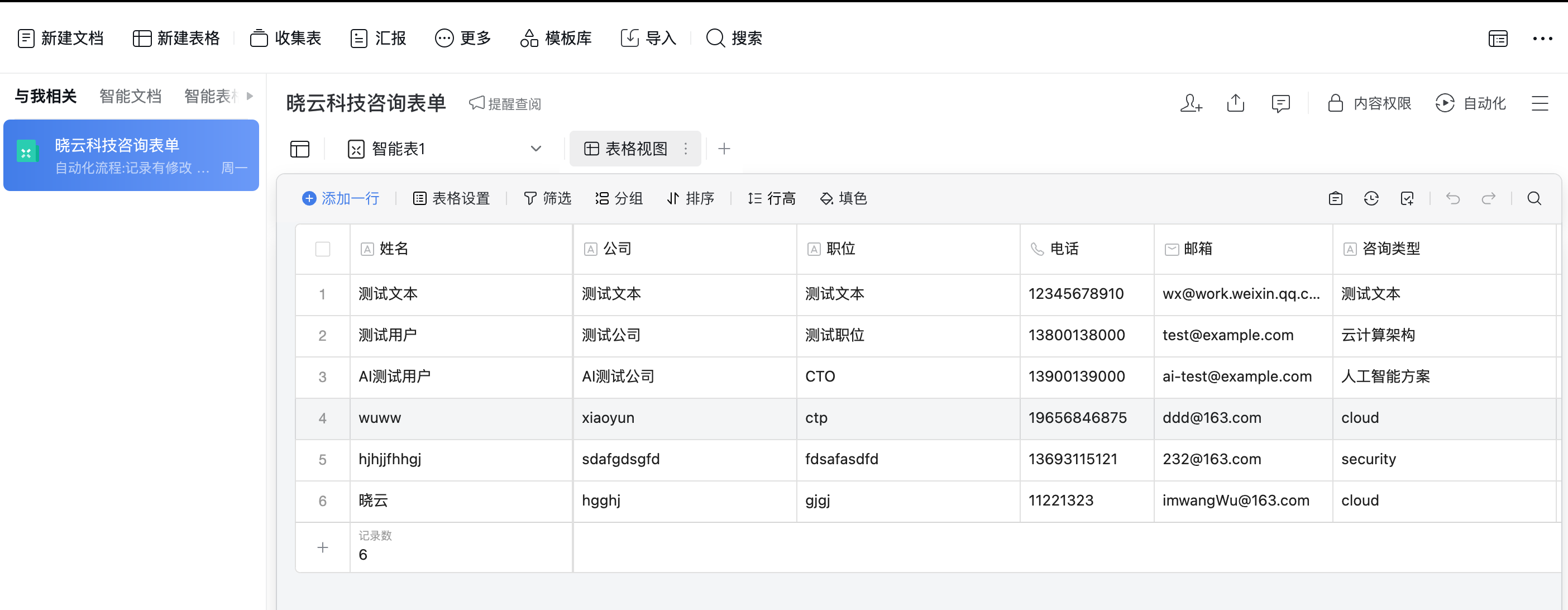Viewport: 1568px width, 610px height.
Task: Click the redo arrow icon
Action: tap(1488, 198)
